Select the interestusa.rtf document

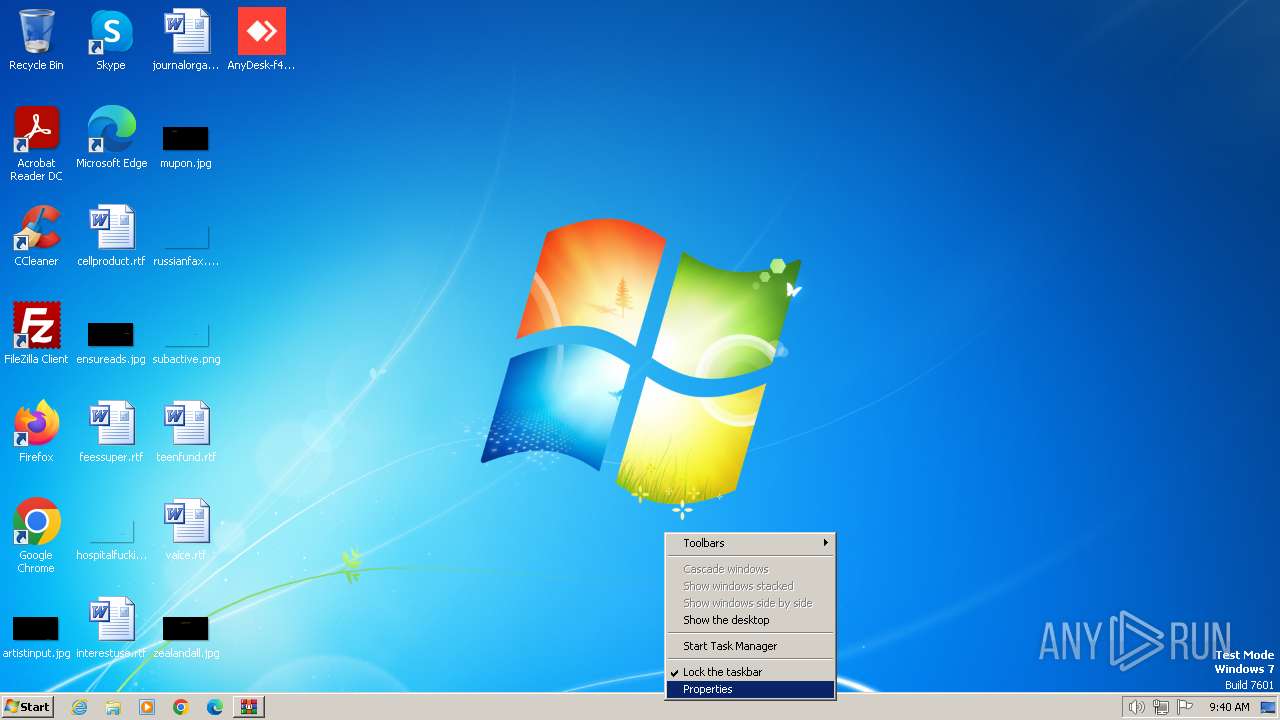click(111, 628)
